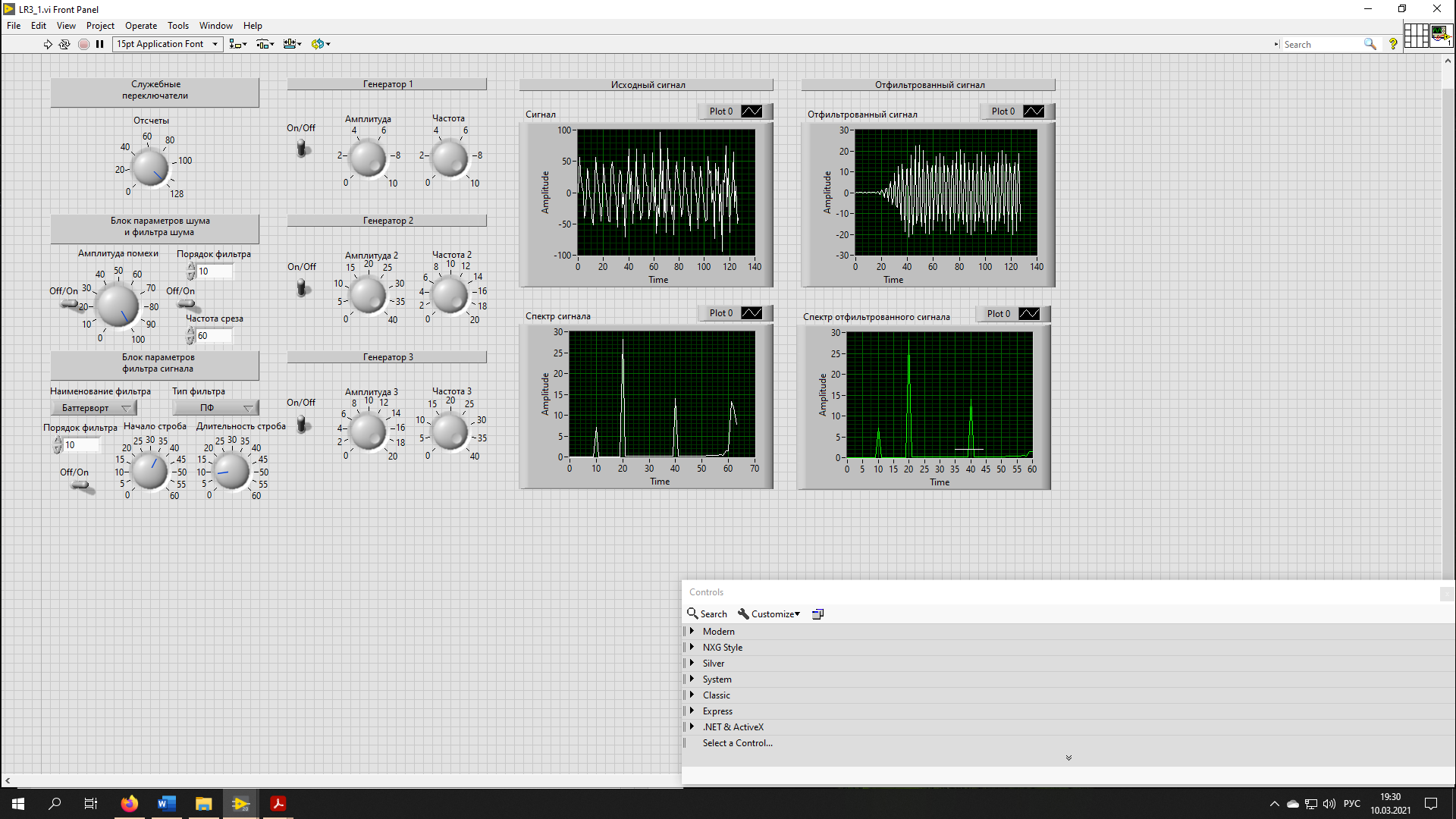Screen dimensions: 1456x819
Task: Toggle noise Off/On switch beside Амплитуда помехи
Action: coord(72,305)
